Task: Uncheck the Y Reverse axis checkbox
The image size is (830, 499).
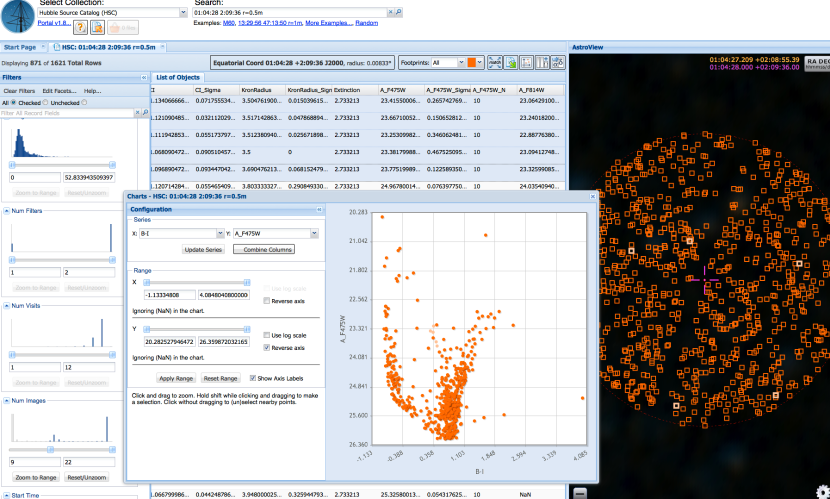Action: (266, 348)
